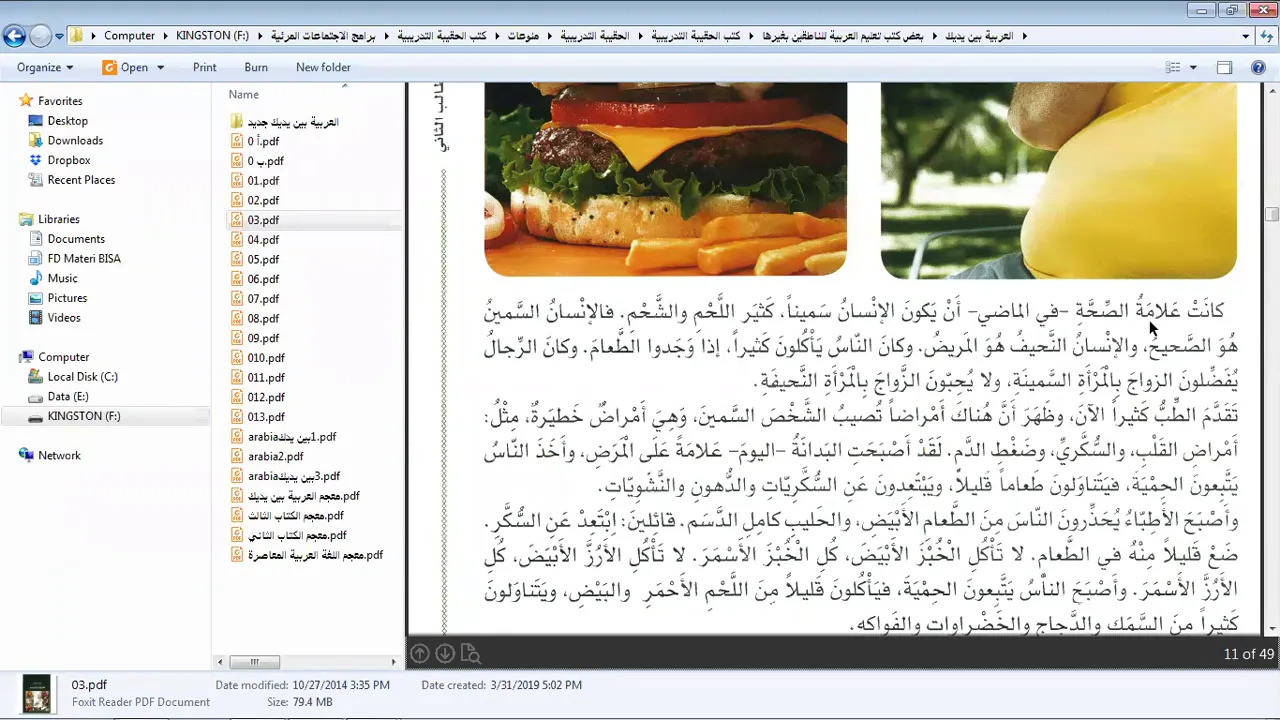Open FD Materi BISA library
1280x720 pixels.
[84, 258]
